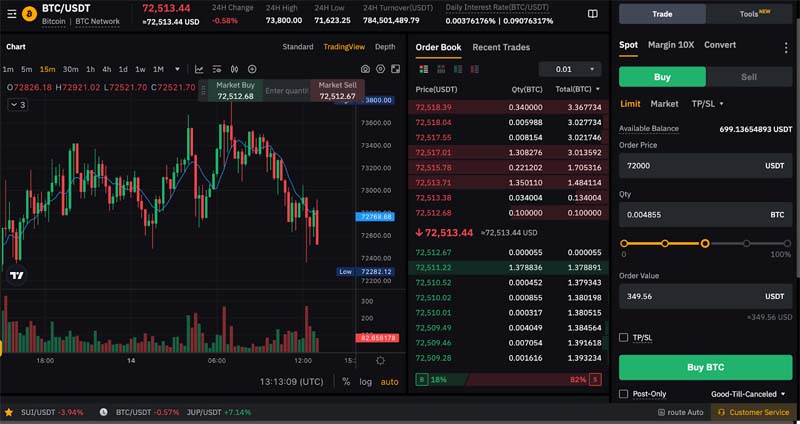Show asks-only red order book view
The height and width of the screenshot is (424, 800).
click(474, 69)
